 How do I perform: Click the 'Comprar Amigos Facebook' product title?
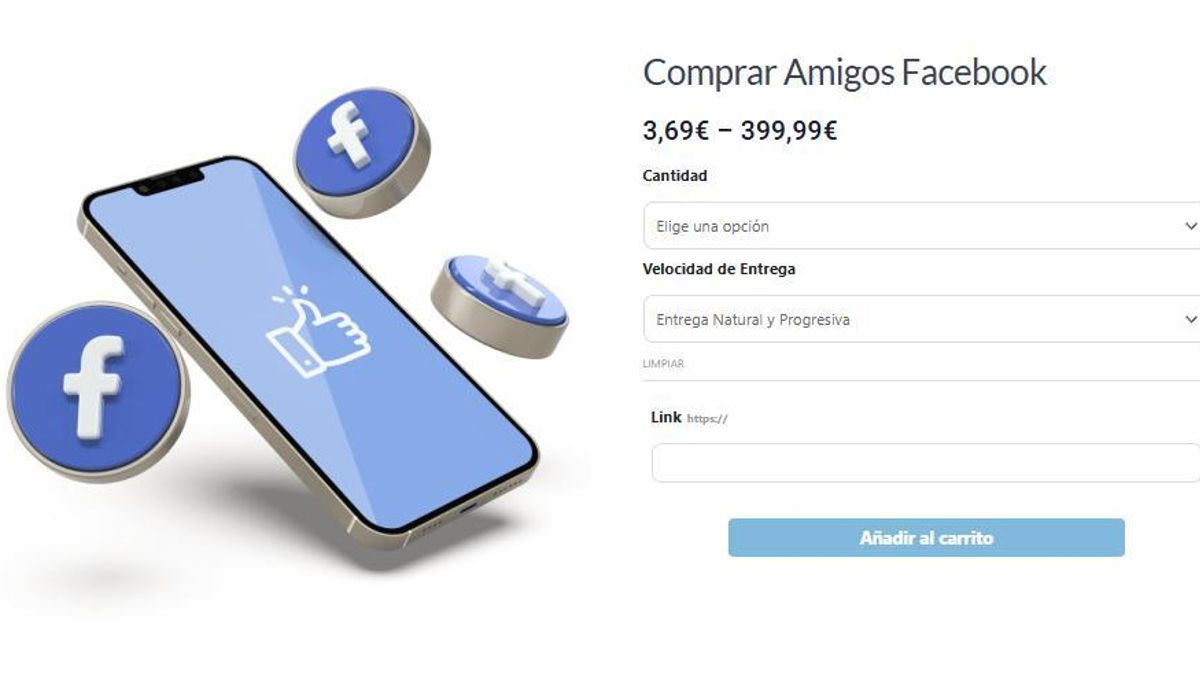845,73
